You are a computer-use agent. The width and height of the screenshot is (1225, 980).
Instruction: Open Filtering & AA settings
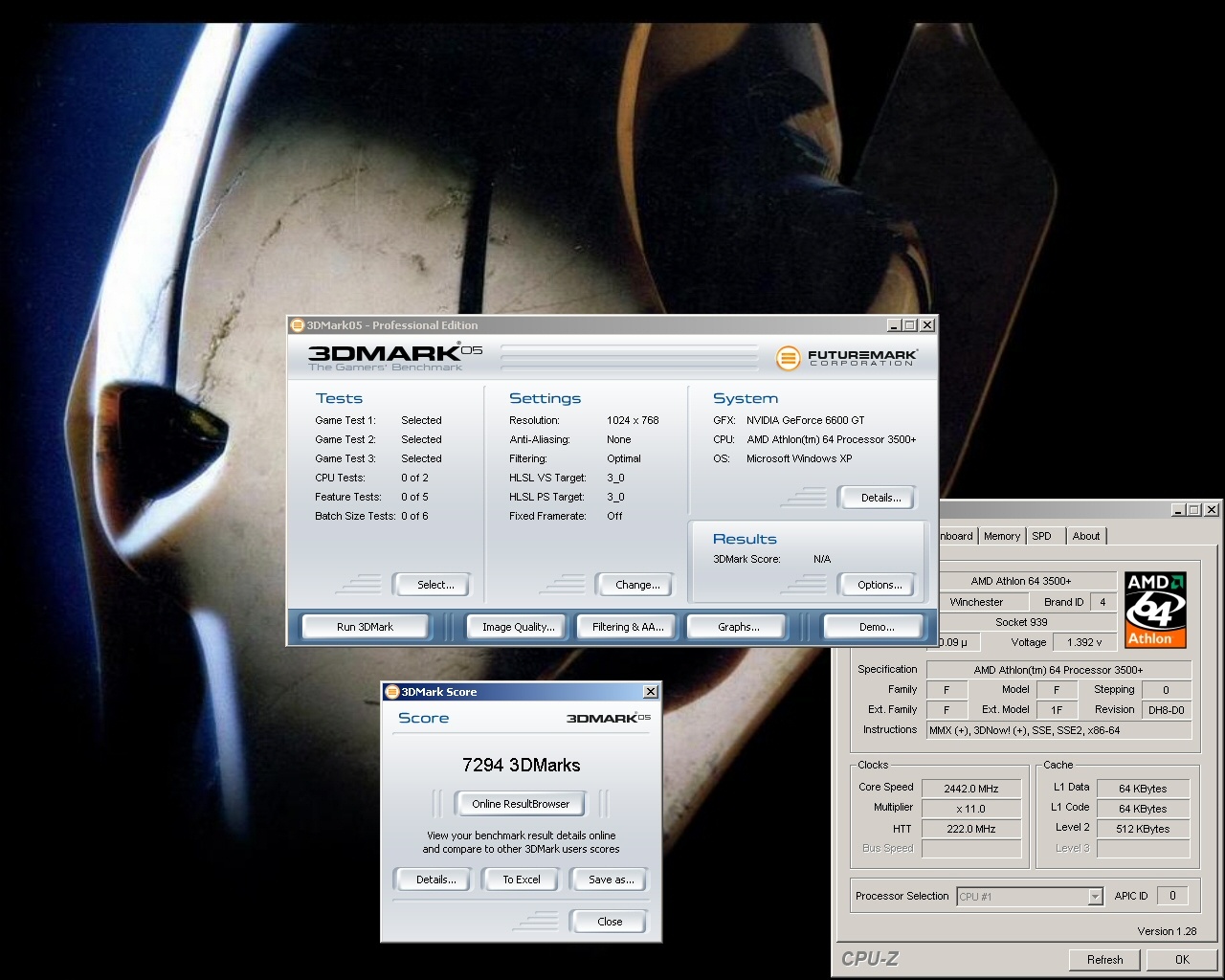click(628, 627)
